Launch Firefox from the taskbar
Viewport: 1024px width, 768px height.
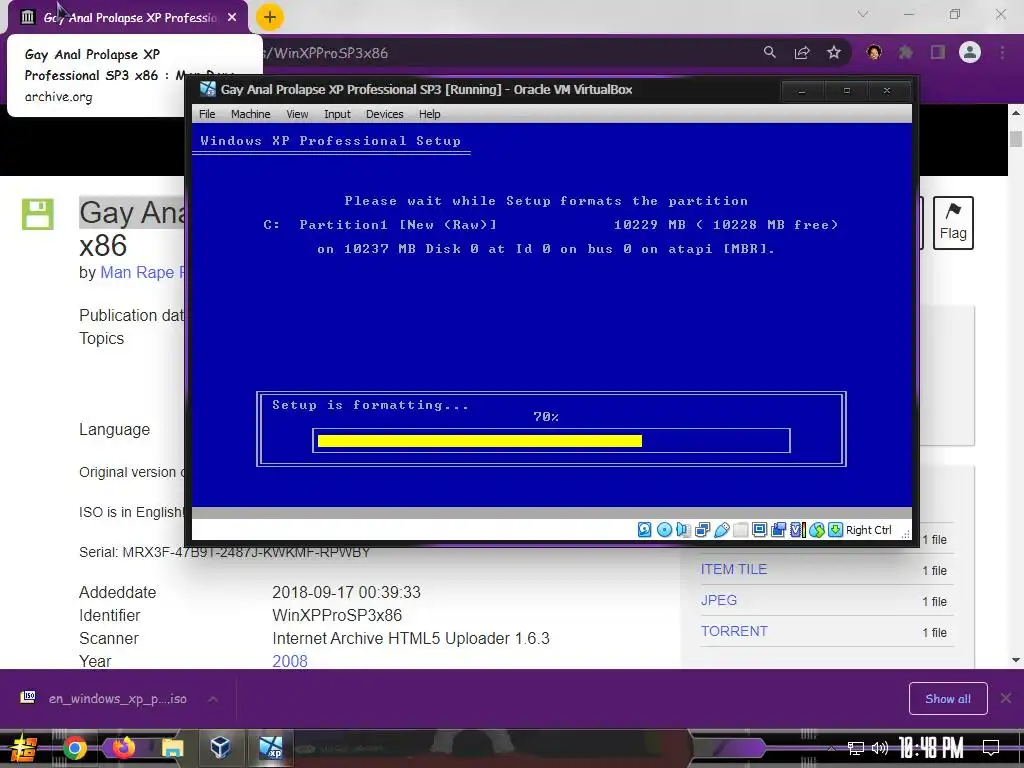tap(123, 748)
